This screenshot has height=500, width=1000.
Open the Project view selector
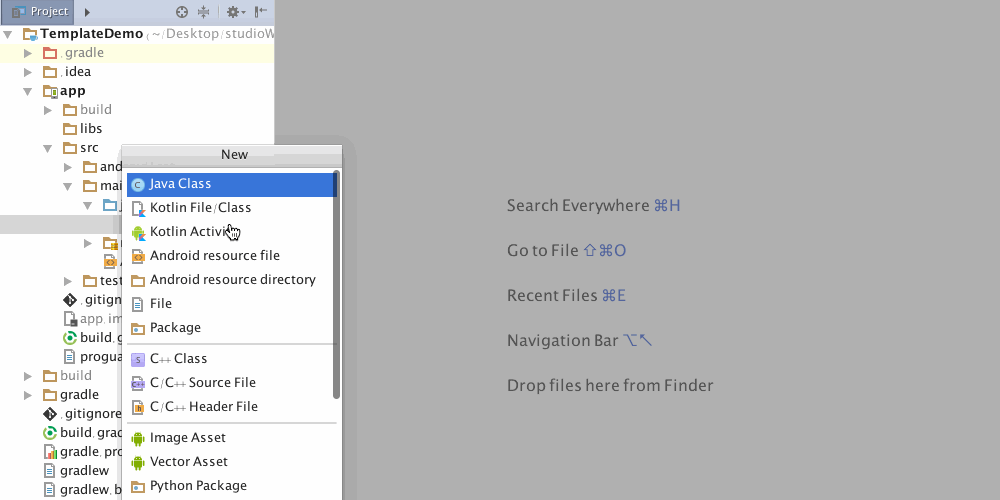coord(38,11)
